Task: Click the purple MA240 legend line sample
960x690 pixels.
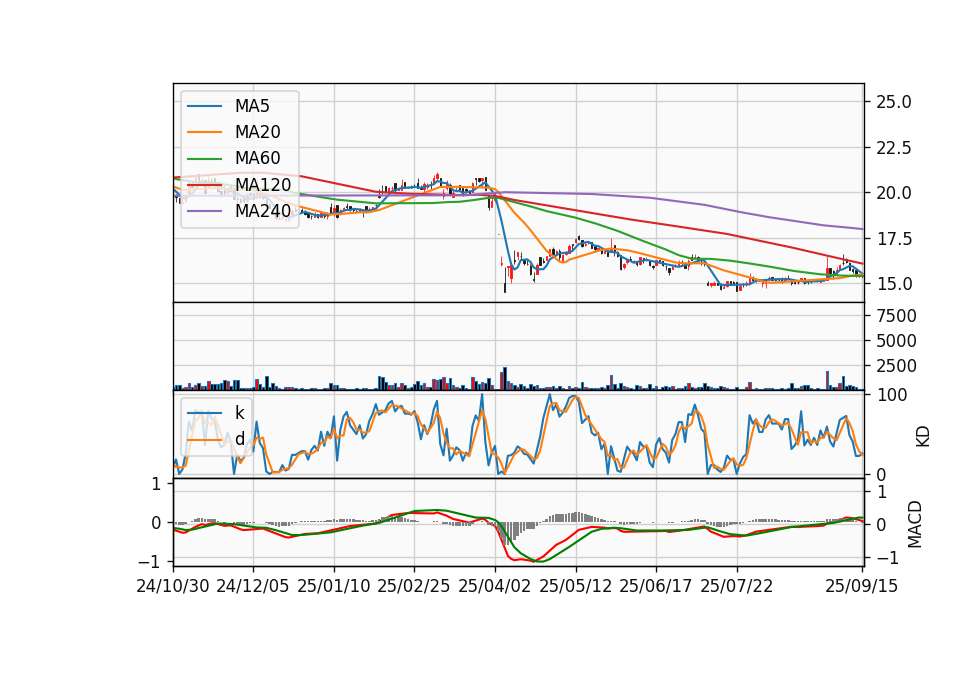Action: (x=204, y=212)
